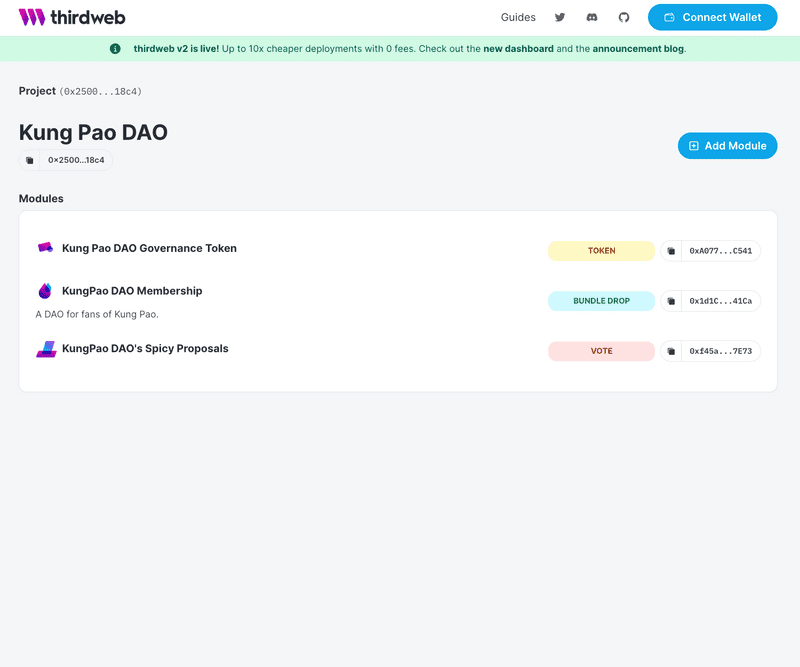Open the thirdweb logo home link

(72, 17)
